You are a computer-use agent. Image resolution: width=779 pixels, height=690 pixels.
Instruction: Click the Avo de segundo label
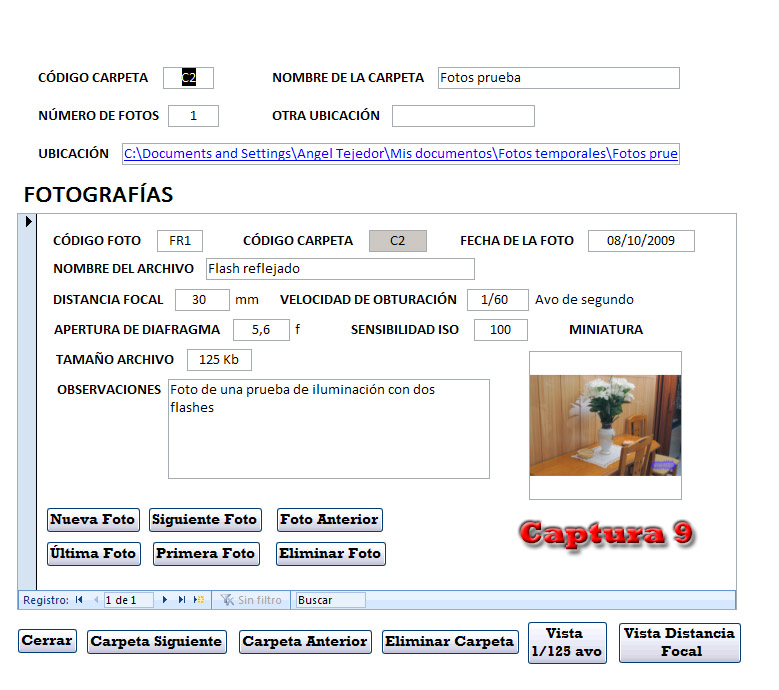tap(584, 300)
